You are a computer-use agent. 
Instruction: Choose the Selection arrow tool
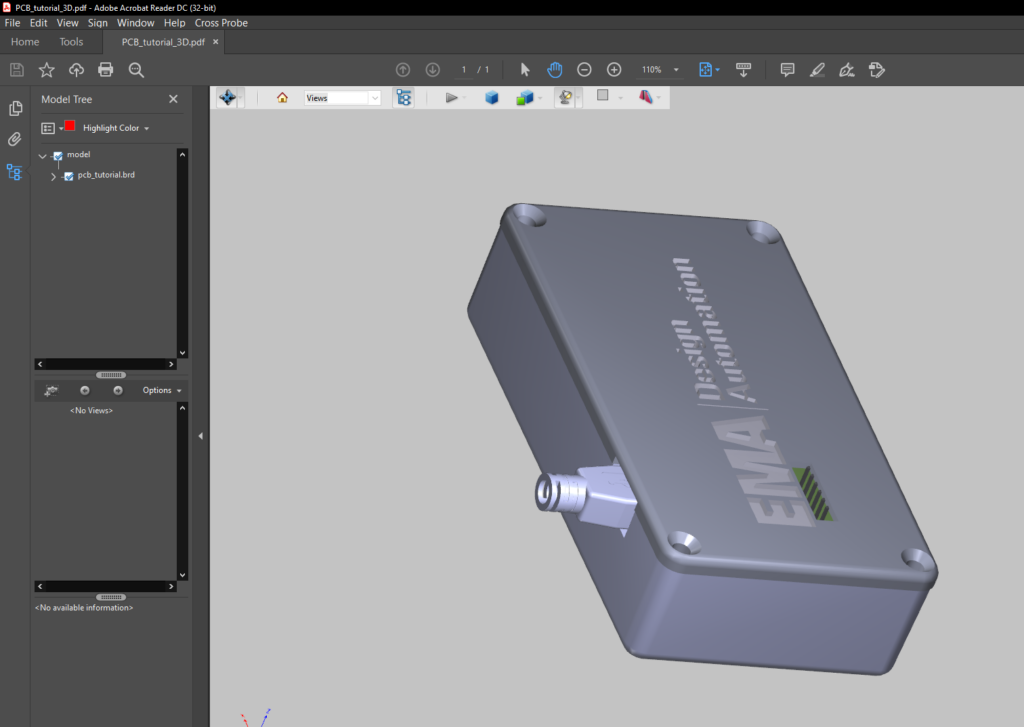point(525,70)
